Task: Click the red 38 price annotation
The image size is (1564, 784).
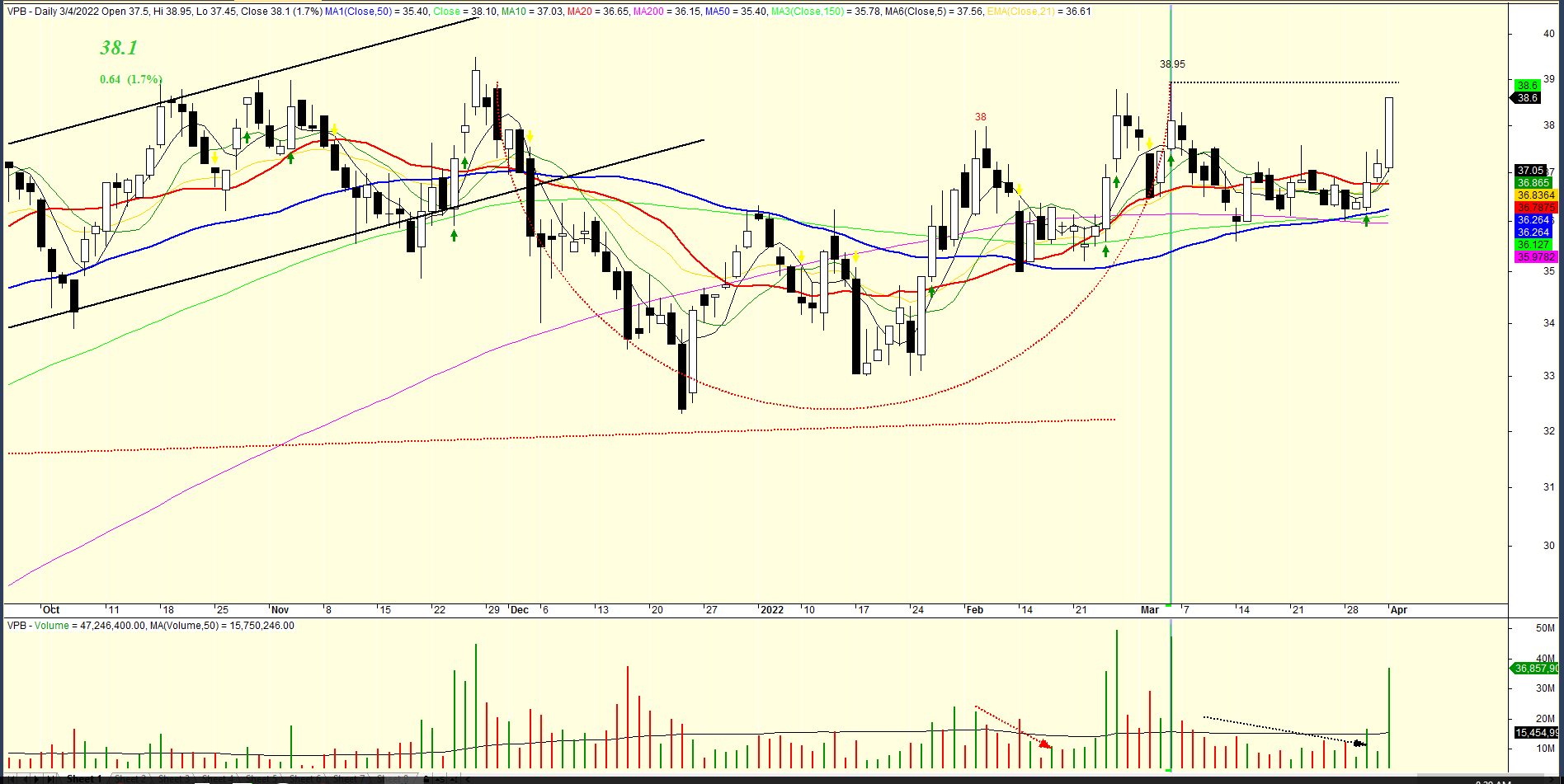Action: (980, 117)
